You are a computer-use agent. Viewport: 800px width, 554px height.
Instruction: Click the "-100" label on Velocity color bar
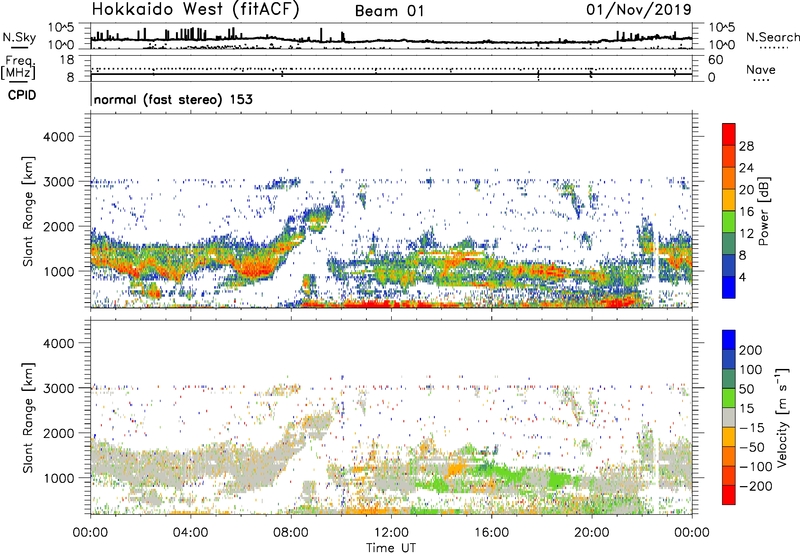point(755,467)
